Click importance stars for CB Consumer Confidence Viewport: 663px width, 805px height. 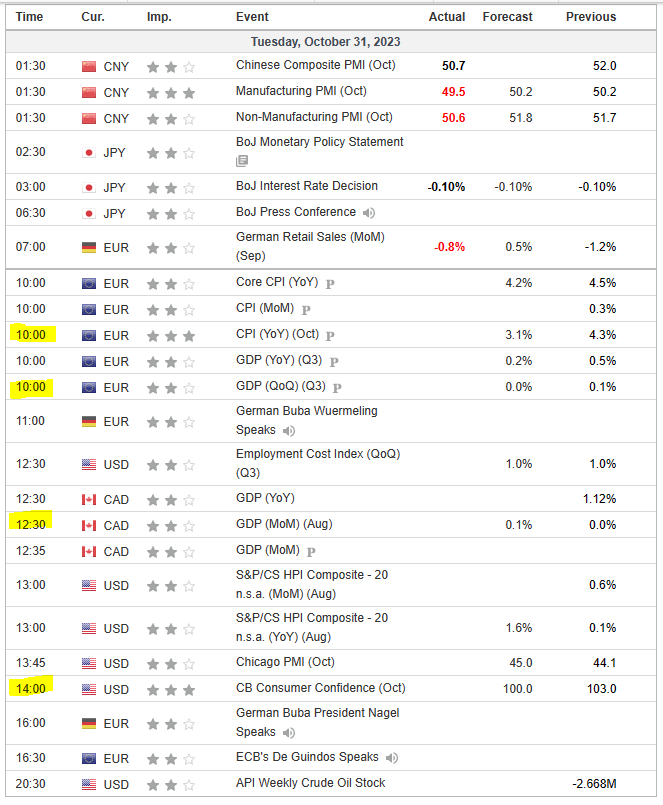coord(171,689)
